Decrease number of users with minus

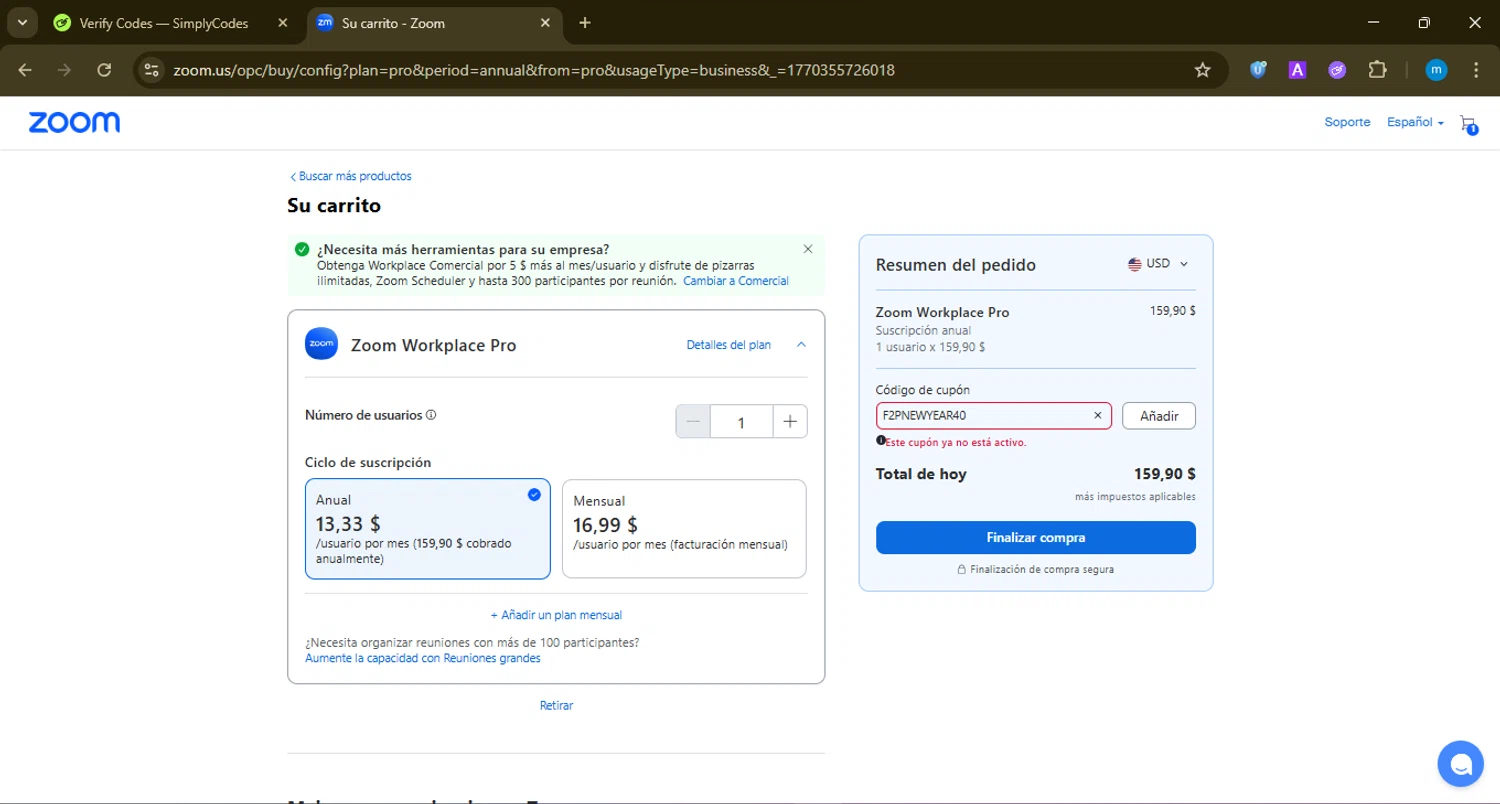[x=693, y=422]
